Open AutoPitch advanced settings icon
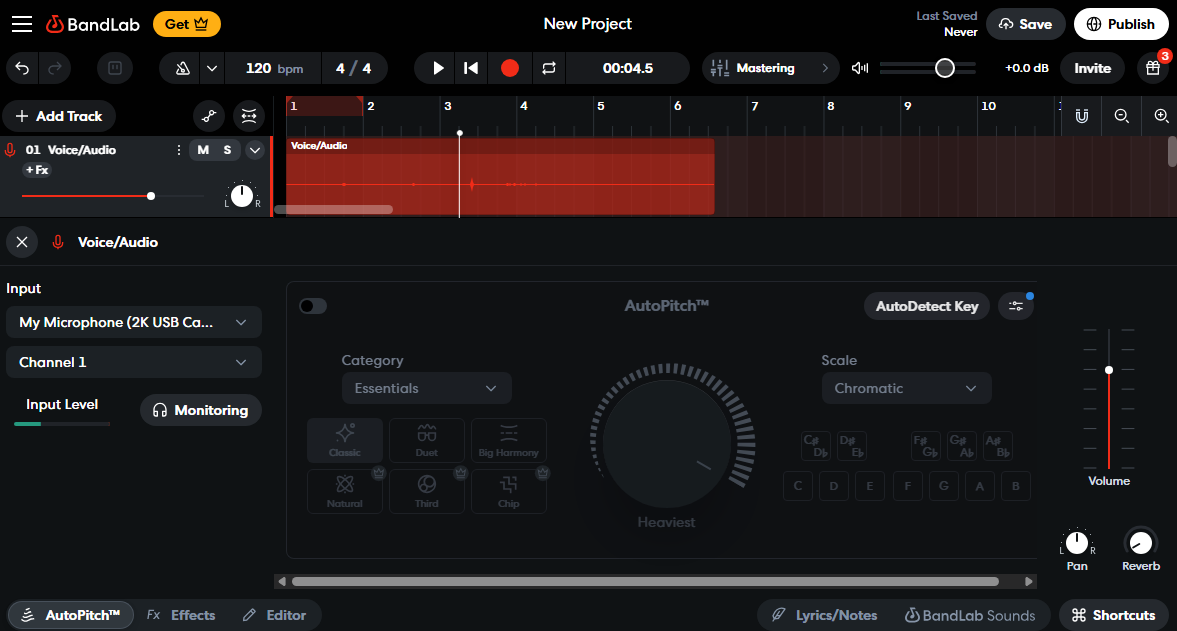Viewport: 1177px width, 631px height. [x=1016, y=306]
